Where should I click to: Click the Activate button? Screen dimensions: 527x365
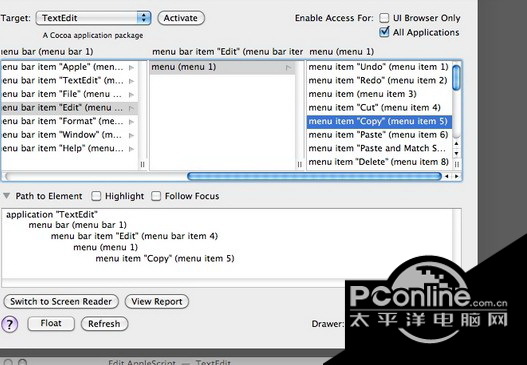[x=181, y=18]
